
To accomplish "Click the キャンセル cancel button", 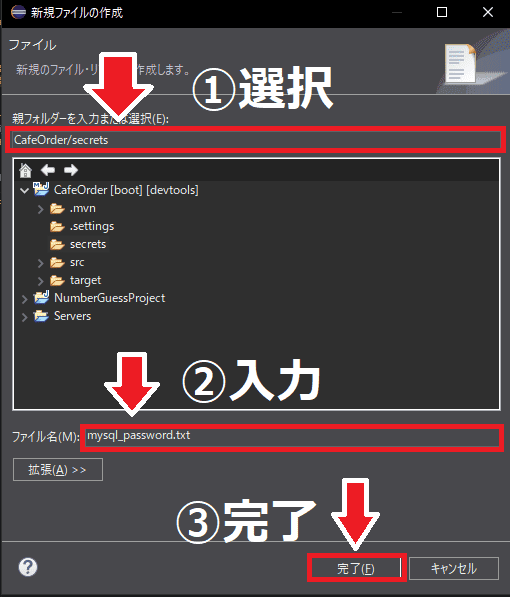I will coord(454,568).
